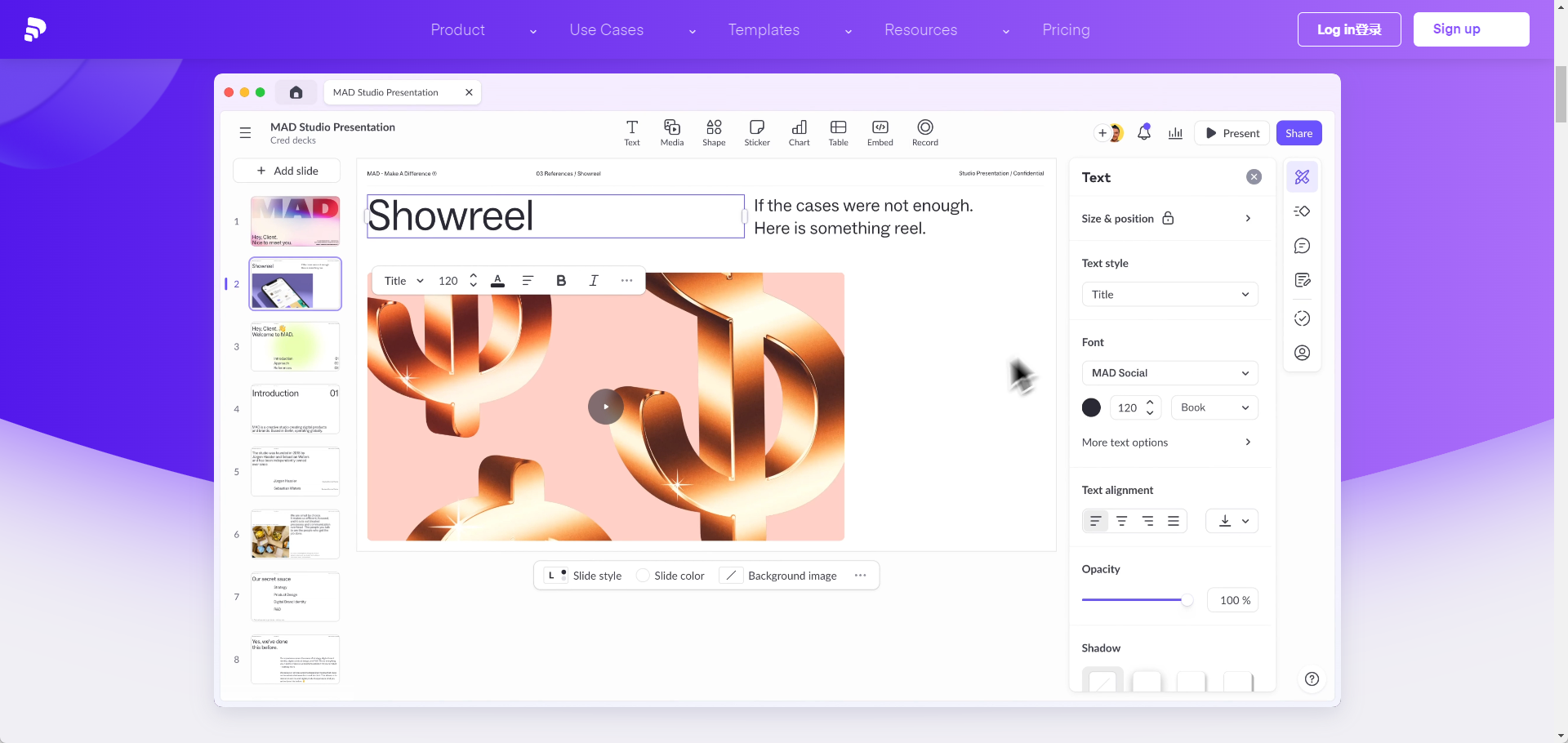Open the Sticker tool
The width and height of the screenshot is (1568, 743).
(757, 132)
